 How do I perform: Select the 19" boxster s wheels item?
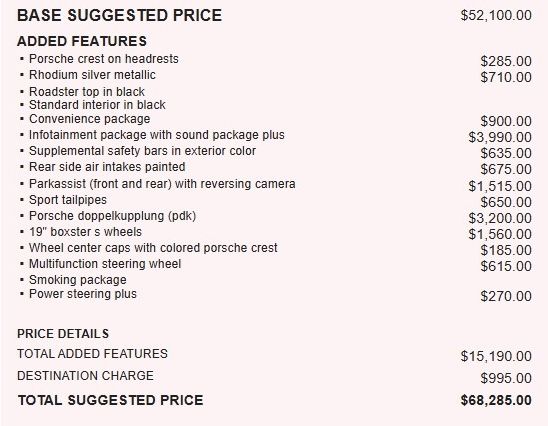85,232
